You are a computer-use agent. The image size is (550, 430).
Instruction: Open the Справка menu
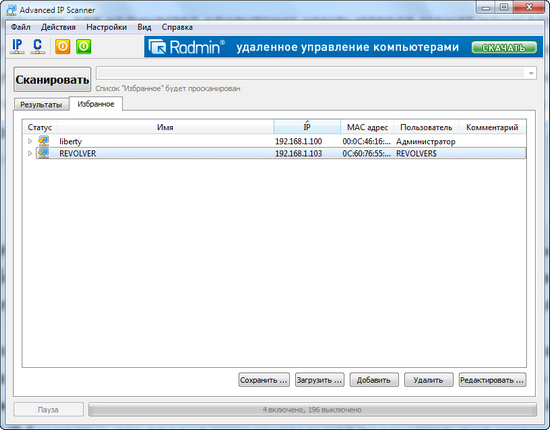click(x=177, y=27)
